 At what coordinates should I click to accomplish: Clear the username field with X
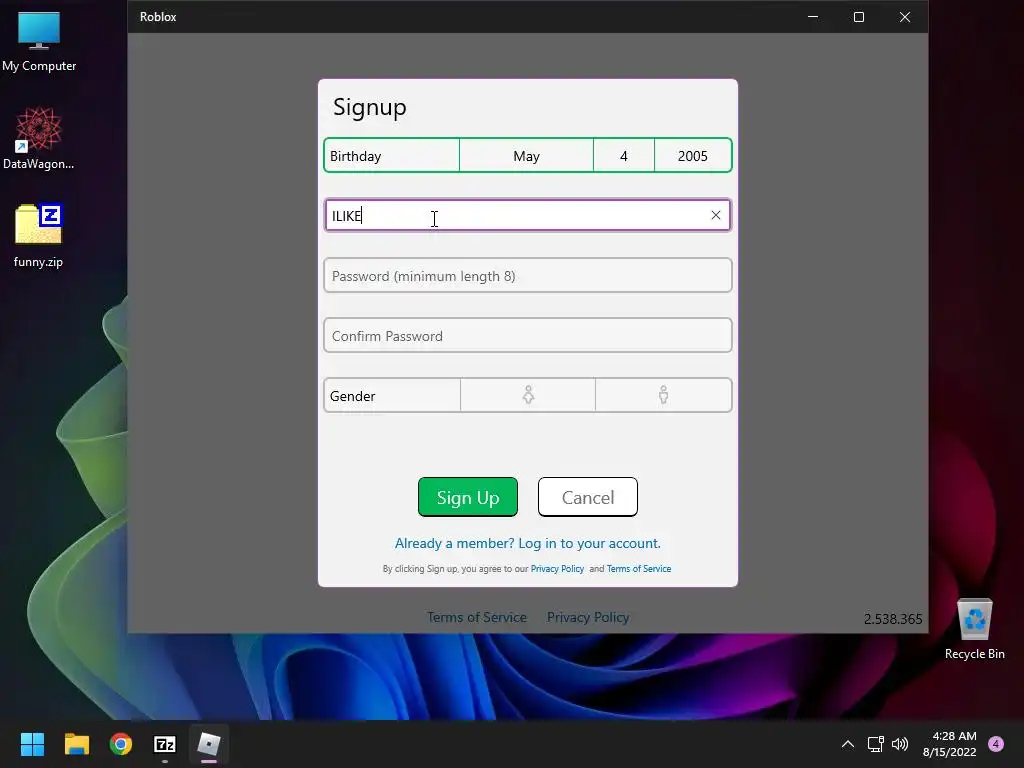click(x=716, y=216)
